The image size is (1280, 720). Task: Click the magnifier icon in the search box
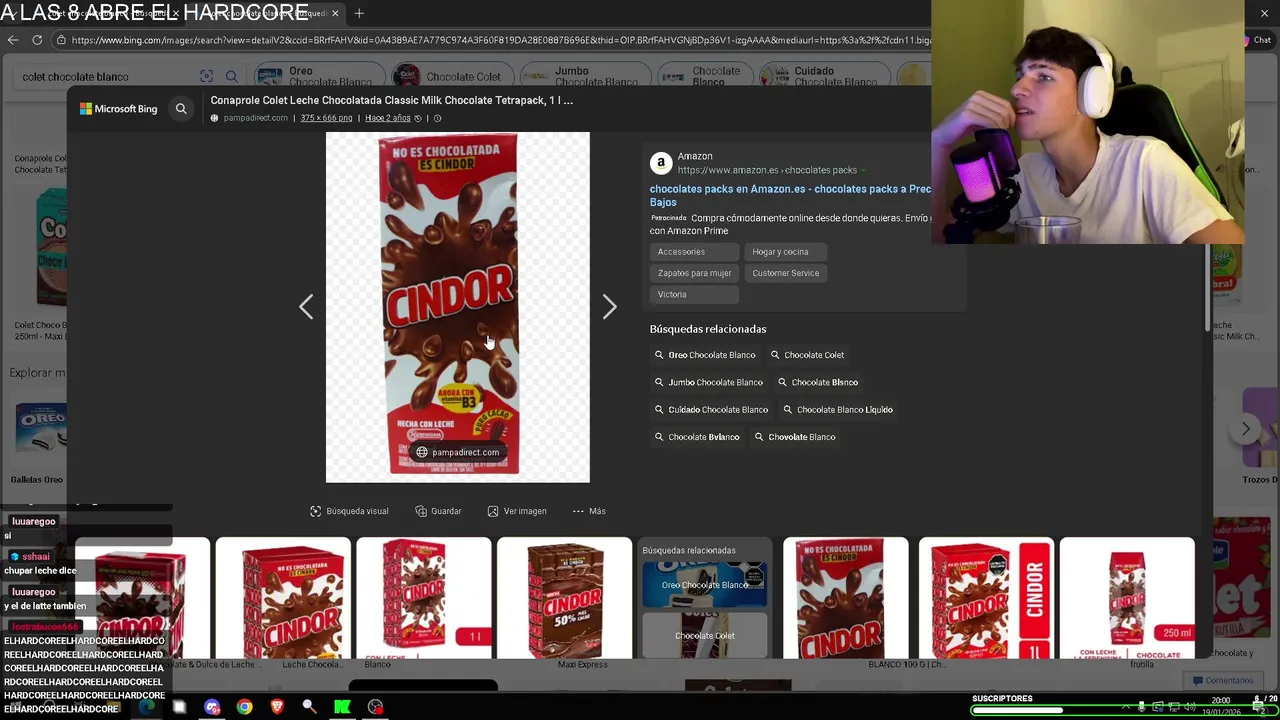(x=231, y=77)
